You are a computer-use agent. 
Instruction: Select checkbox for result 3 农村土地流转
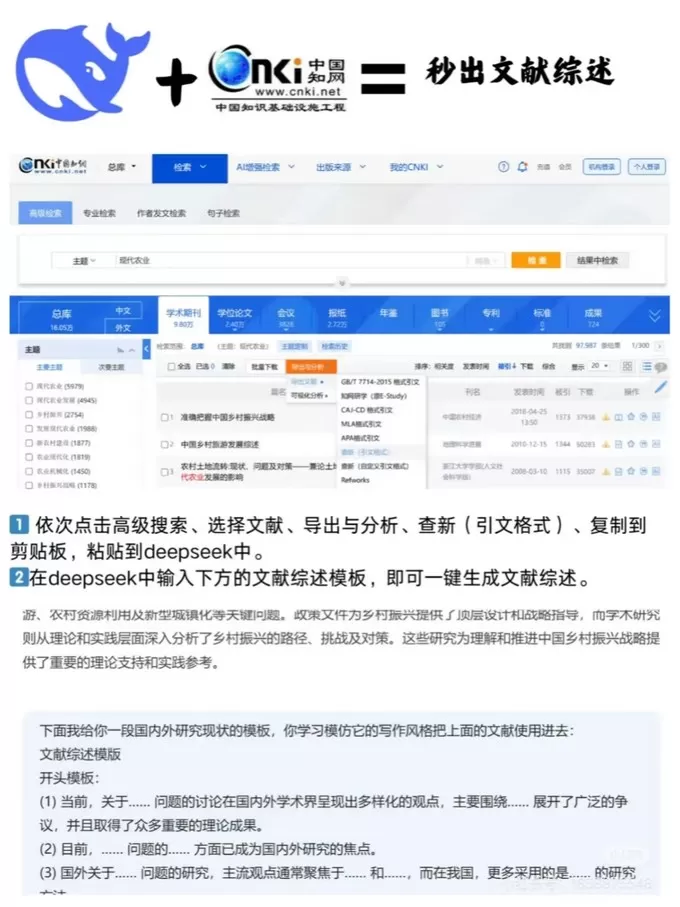point(164,471)
